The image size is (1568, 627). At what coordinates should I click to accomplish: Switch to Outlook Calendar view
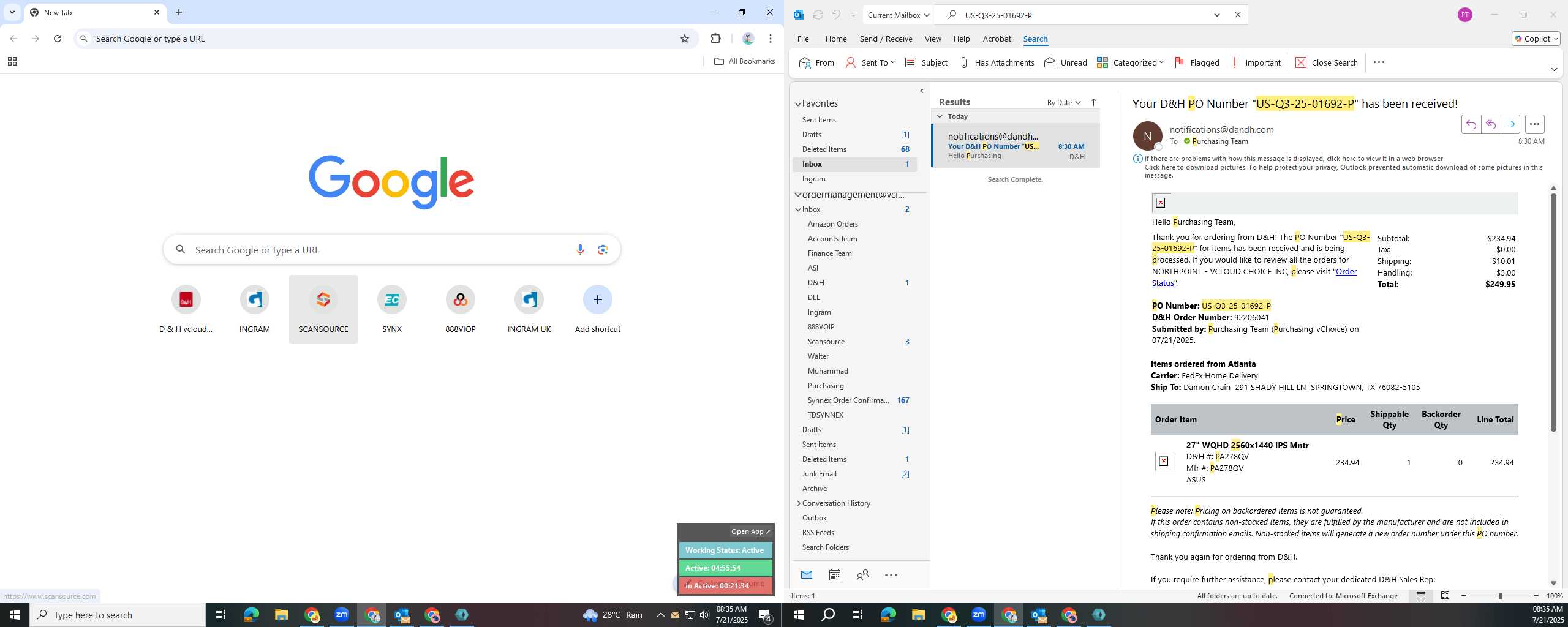click(x=834, y=575)
